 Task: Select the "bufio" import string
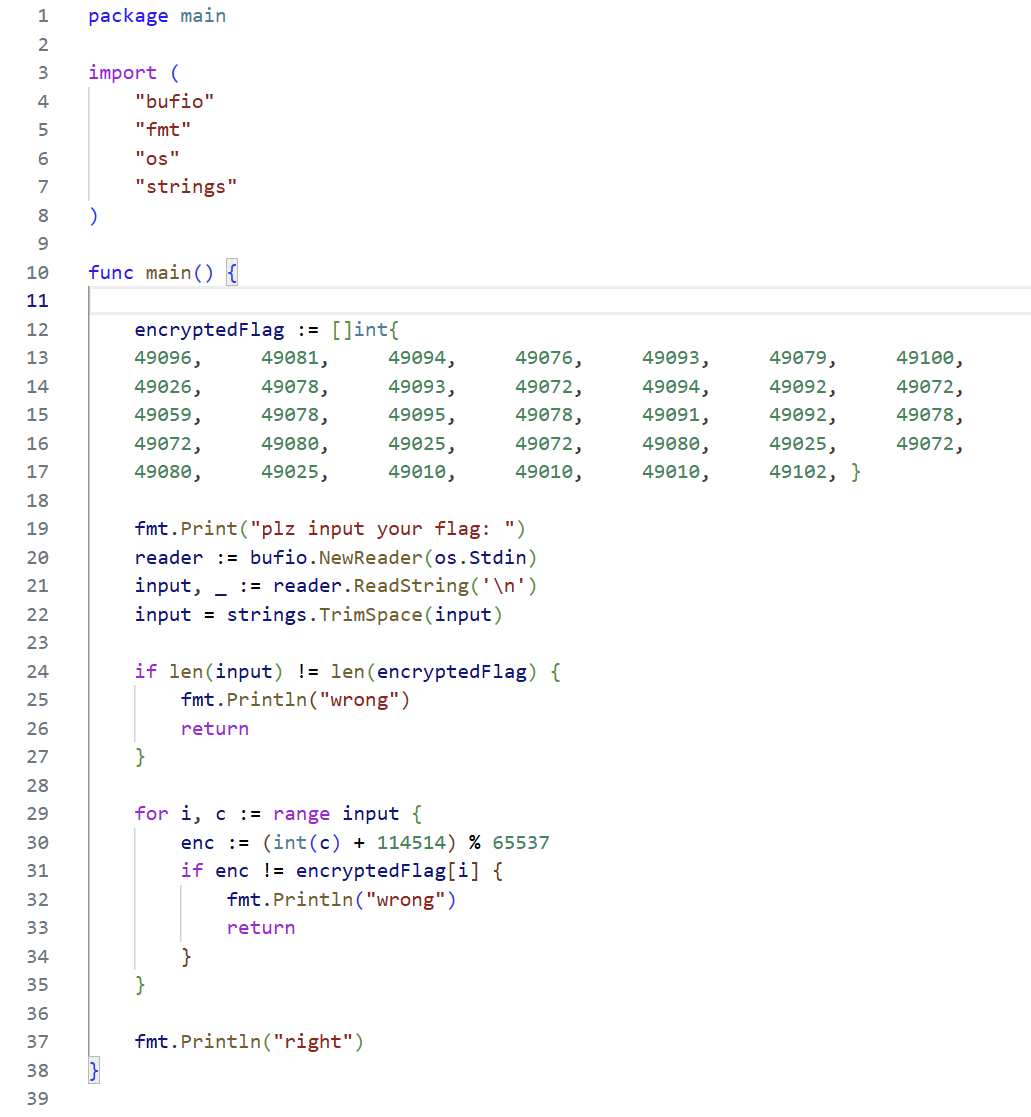[x=175, y=101]
